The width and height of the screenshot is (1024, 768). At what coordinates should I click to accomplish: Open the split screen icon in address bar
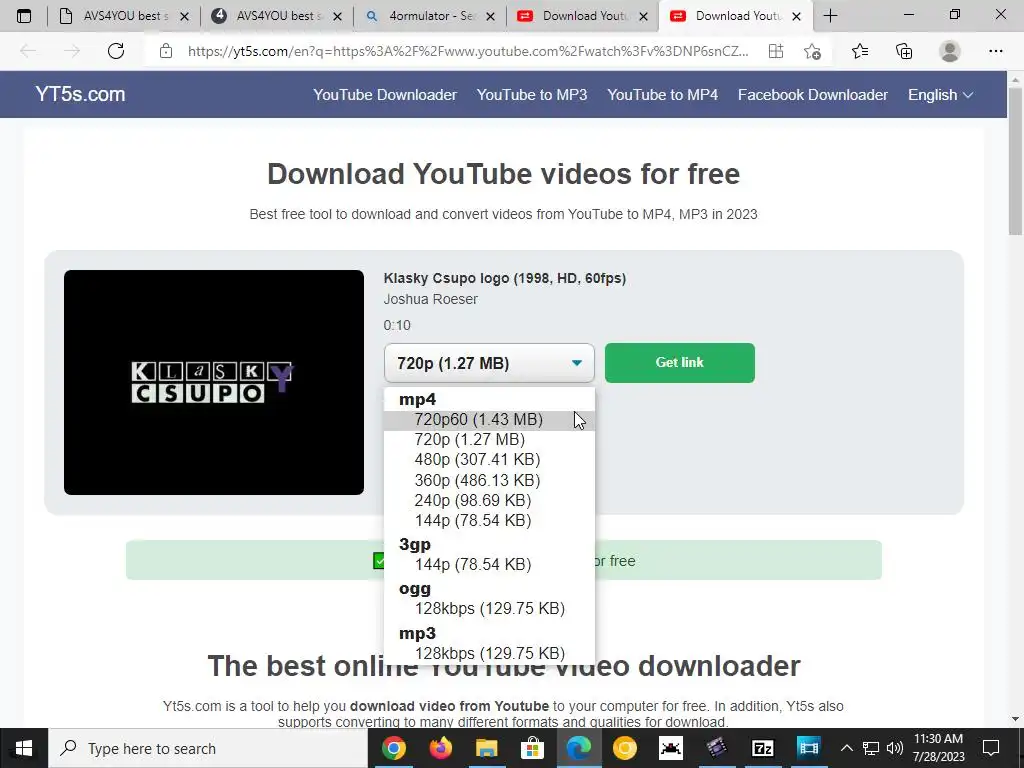[775, 51]
